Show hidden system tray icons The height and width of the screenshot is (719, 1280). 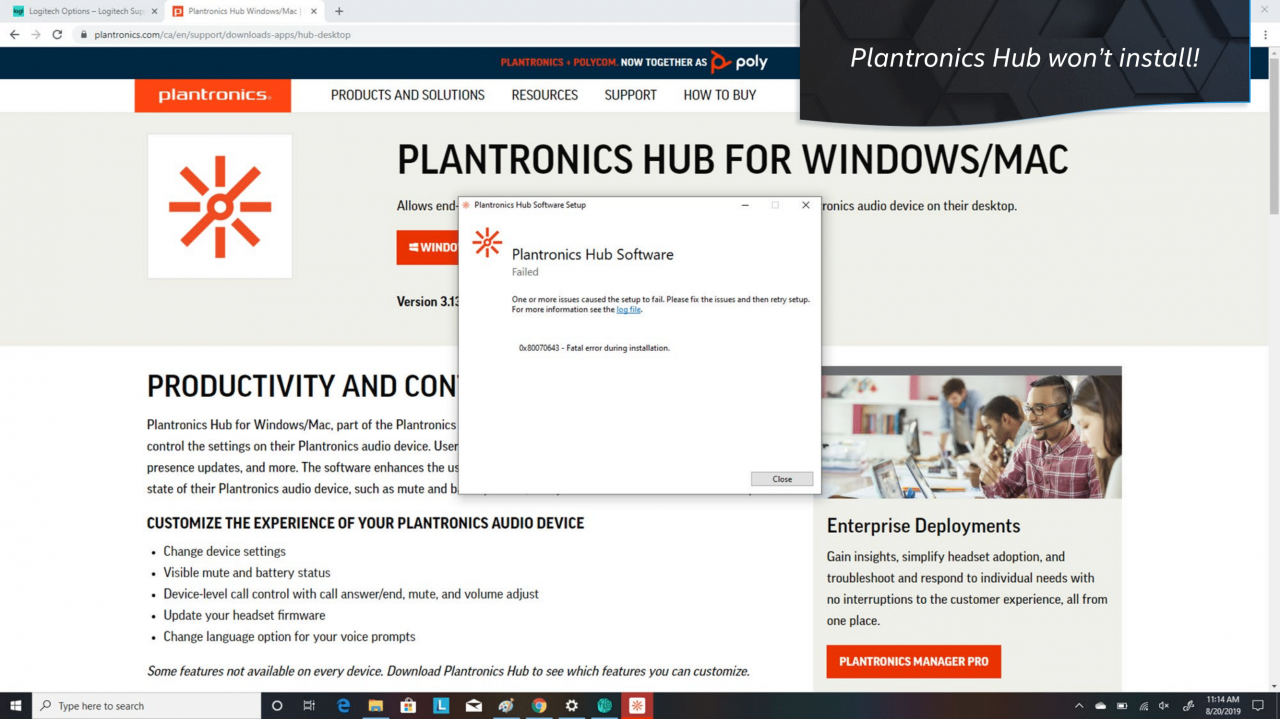click(x=1079, y=705)
